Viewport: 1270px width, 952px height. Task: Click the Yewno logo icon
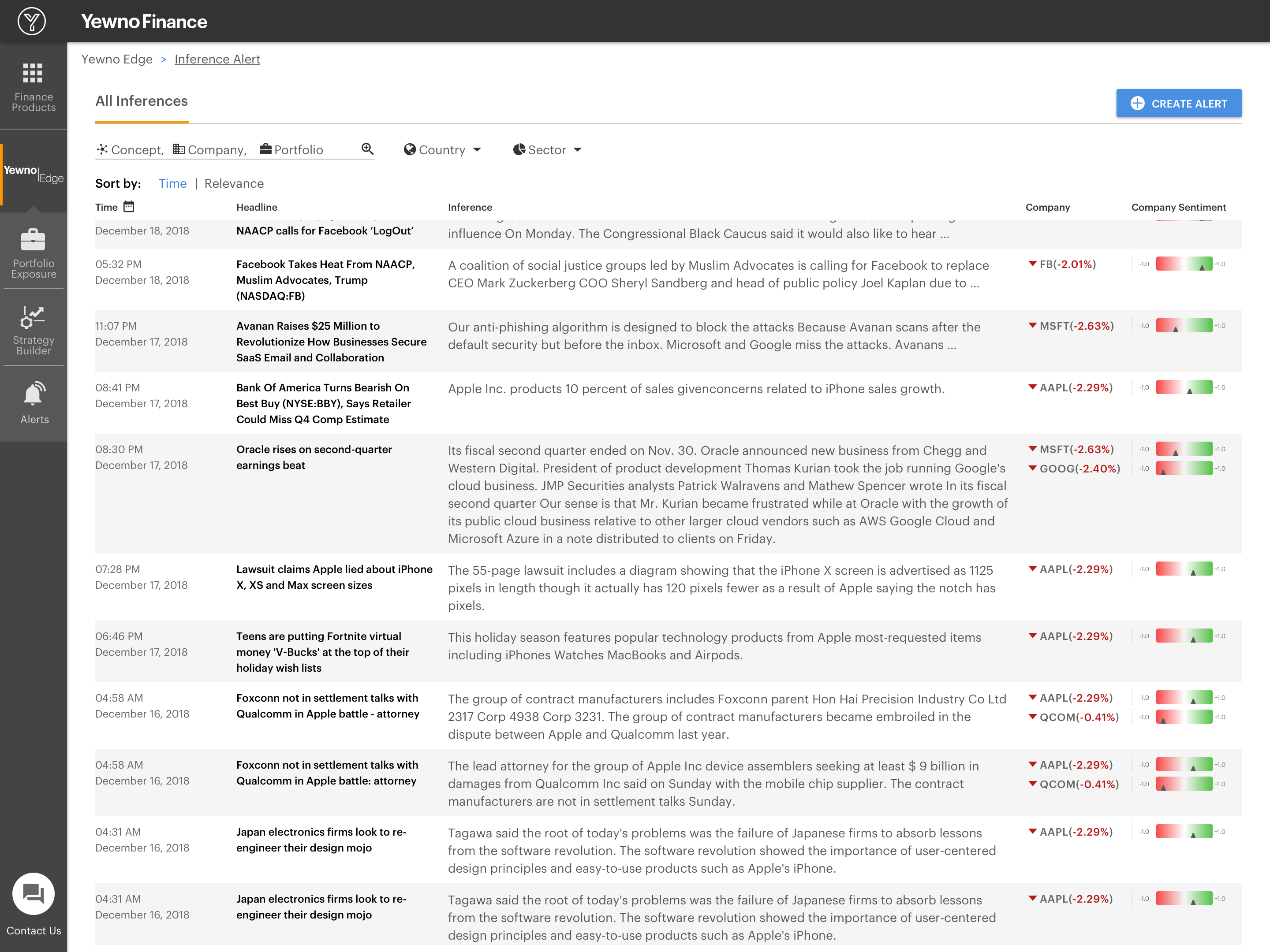pyautogui.click(x=32, y=21)
